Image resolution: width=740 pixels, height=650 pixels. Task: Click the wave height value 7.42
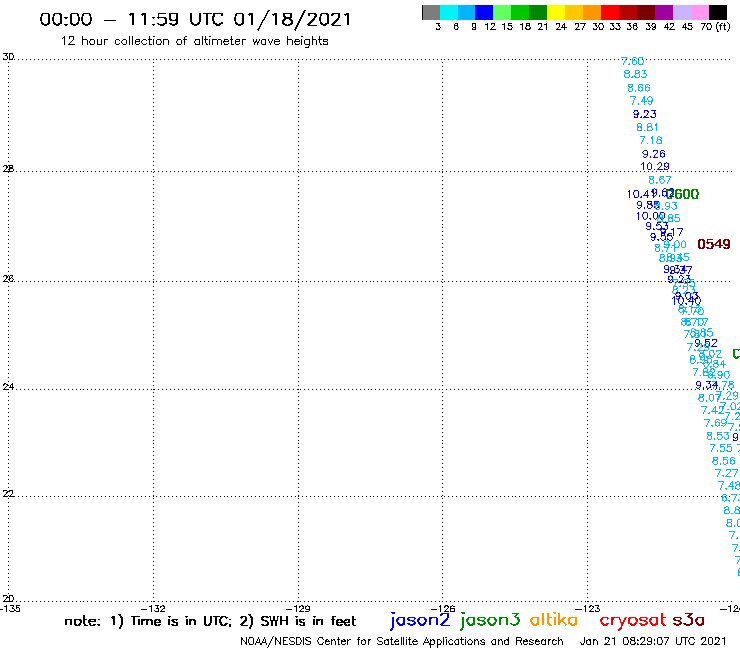tap(711, 410)
